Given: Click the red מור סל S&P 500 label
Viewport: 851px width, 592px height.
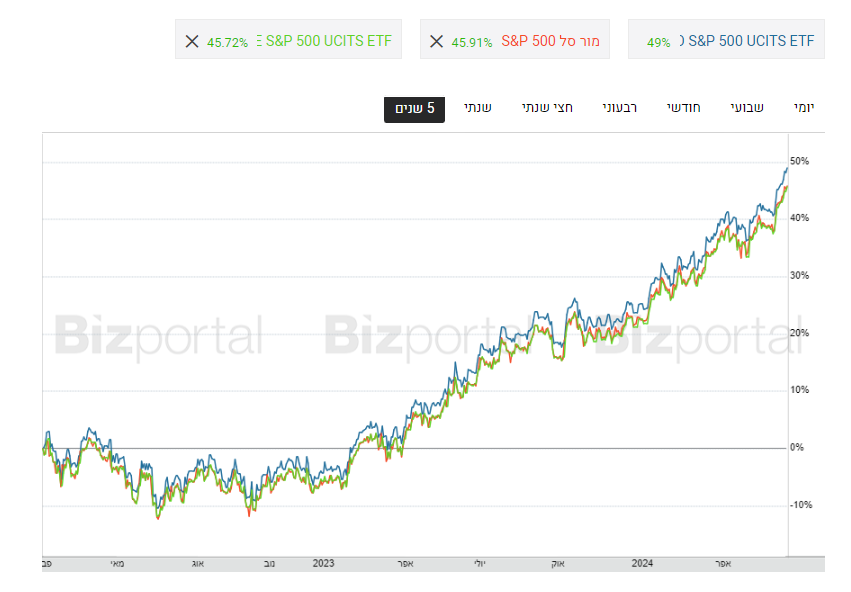Looking at the screenshot, I should [x=550, y=41].
